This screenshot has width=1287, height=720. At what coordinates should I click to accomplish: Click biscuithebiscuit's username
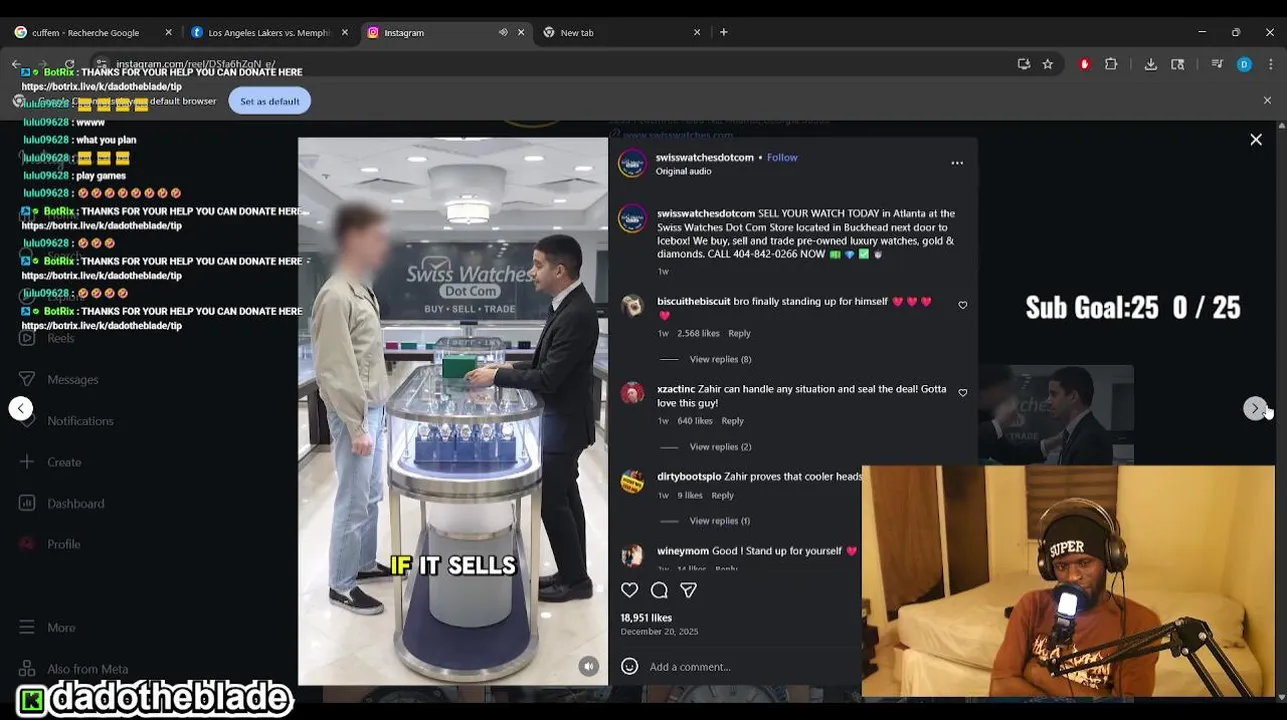click(x=693, y=301)
